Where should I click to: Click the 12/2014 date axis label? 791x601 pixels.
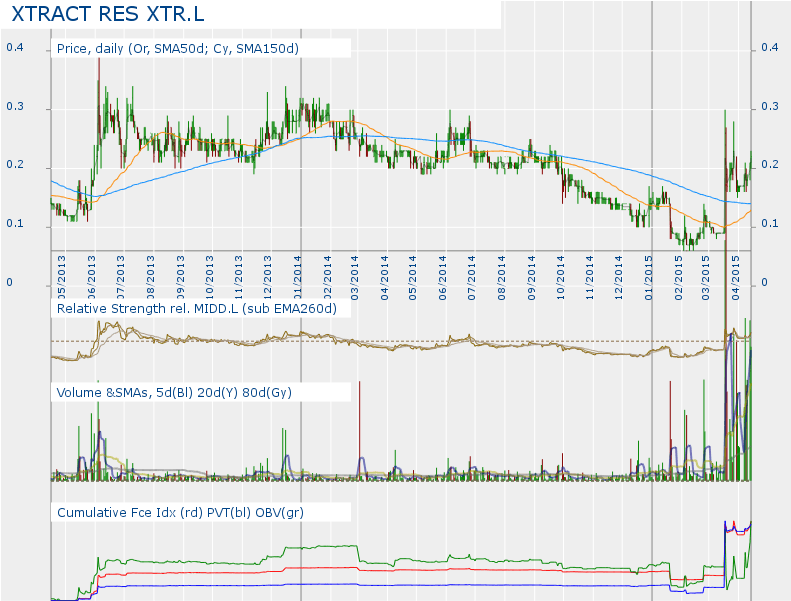click(x=618, y=278)
